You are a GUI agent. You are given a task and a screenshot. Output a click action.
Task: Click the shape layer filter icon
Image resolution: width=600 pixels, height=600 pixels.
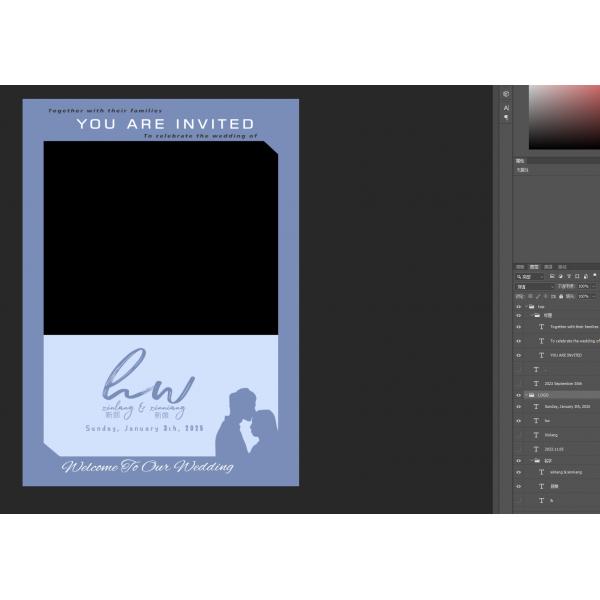pyautogui.click(x=576, y=276)
